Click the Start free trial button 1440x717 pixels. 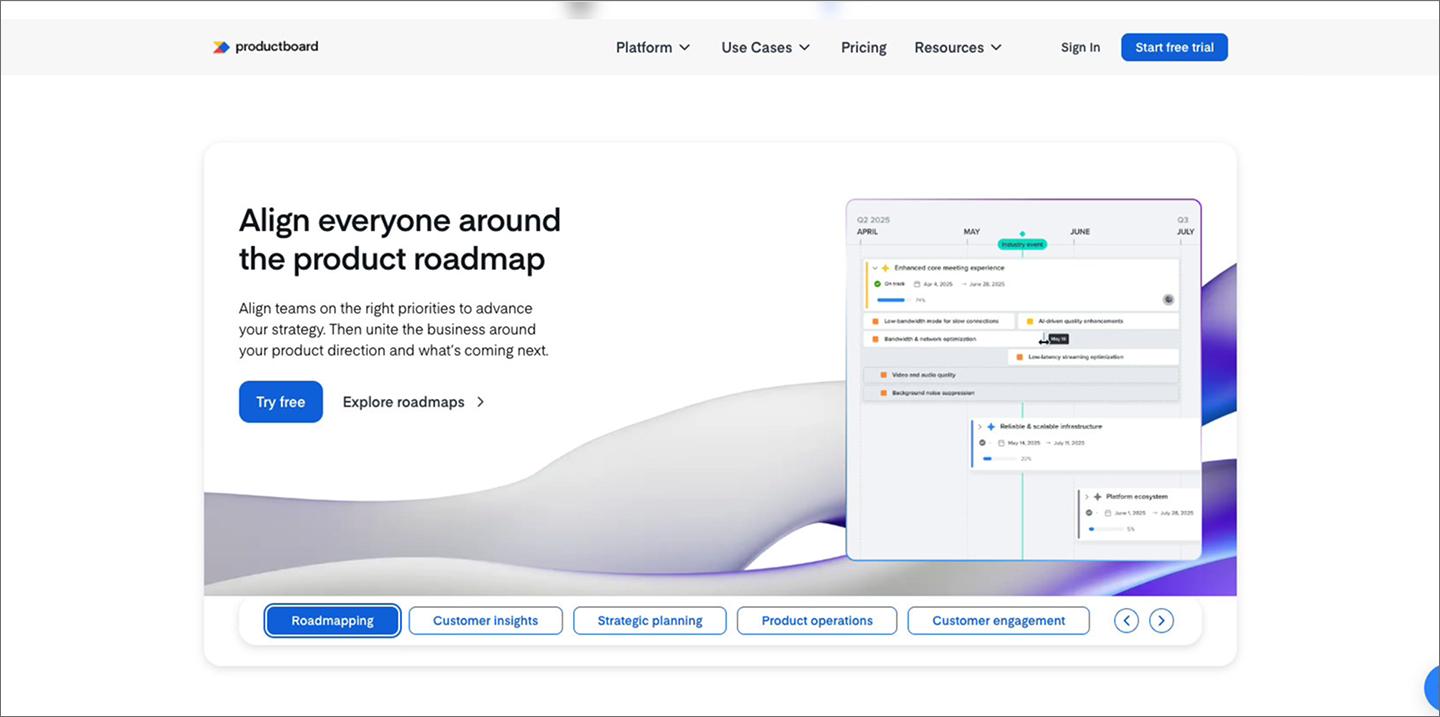point(1174,46)
